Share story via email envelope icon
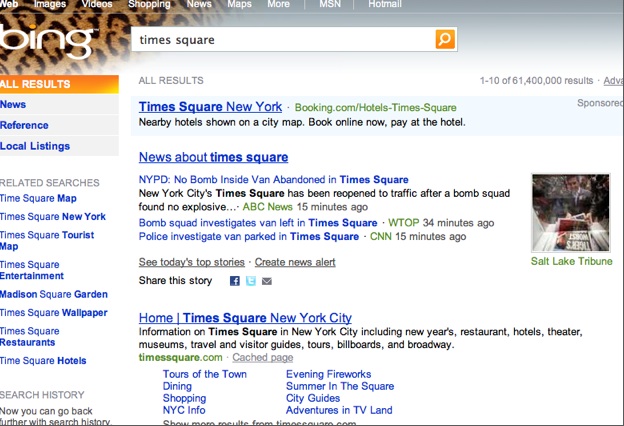Viewport: 624px width, 426px height. (x=266, y=282)
